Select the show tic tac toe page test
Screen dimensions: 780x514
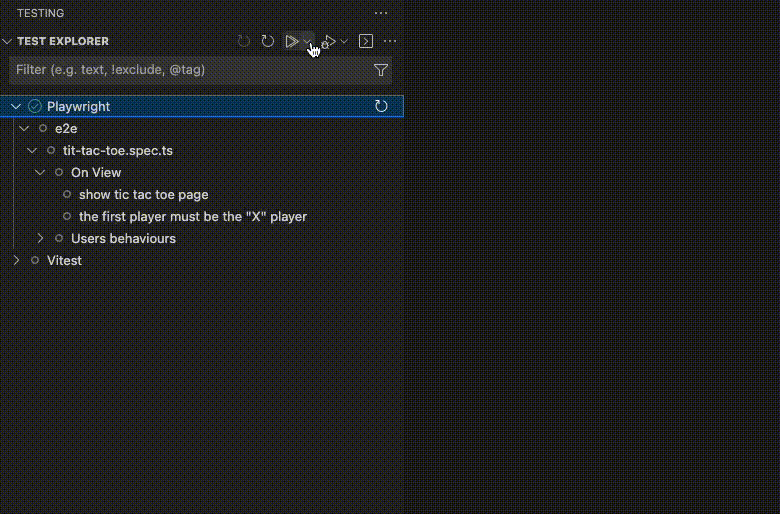143,195
